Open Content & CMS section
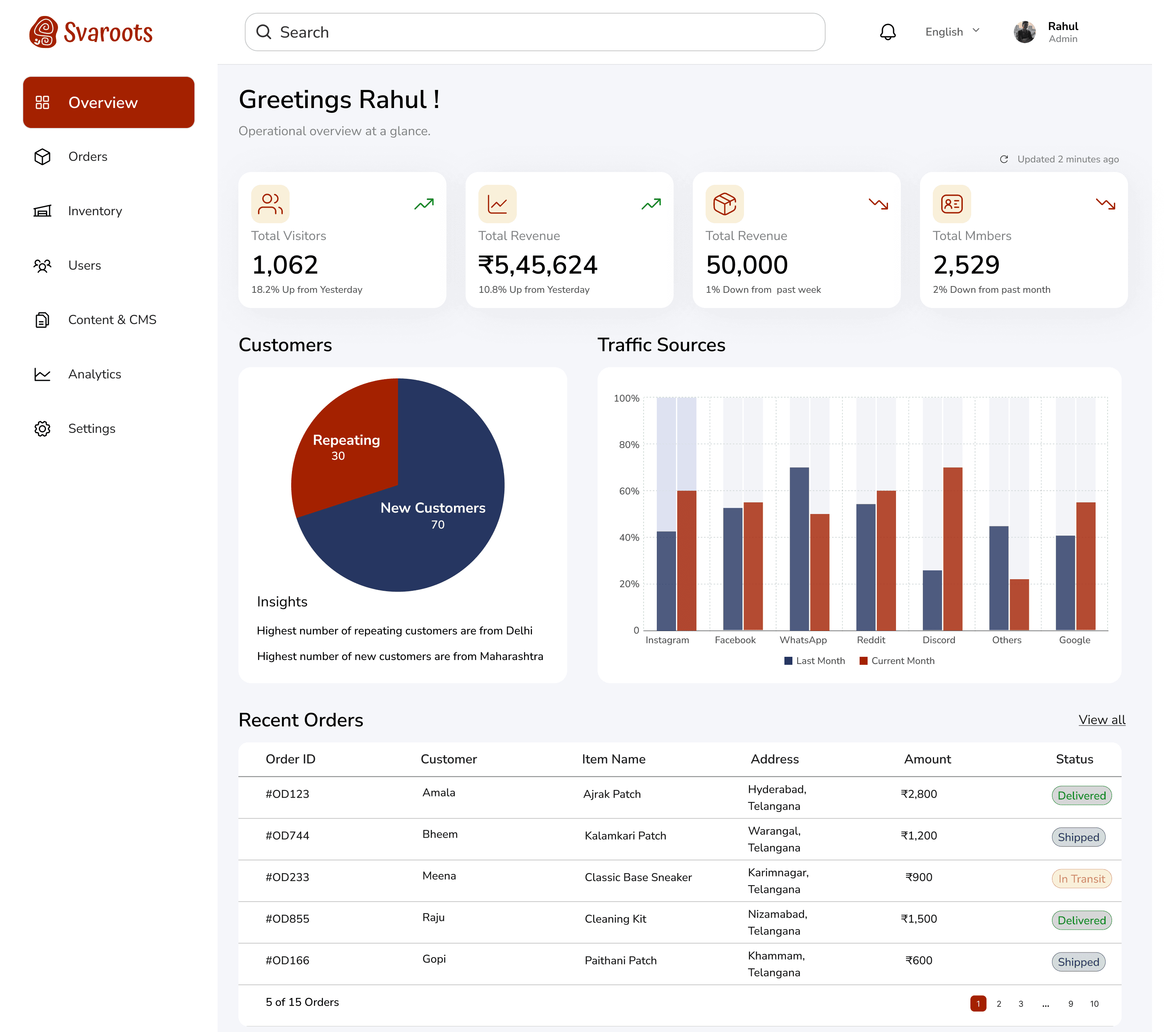This screenshot has height=1032, width=1176. coord(112,320)
